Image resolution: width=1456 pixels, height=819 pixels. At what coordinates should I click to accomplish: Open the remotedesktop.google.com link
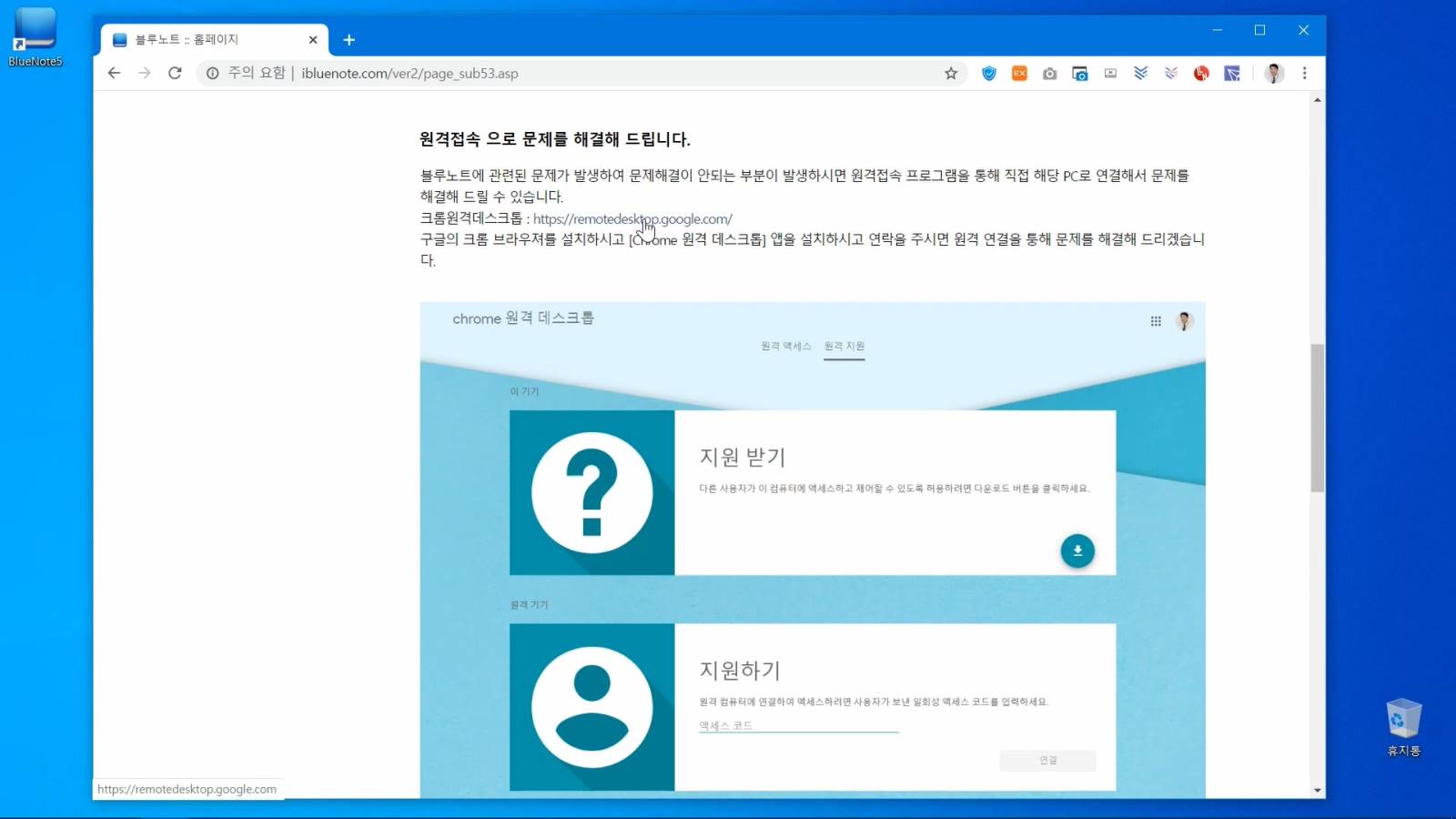click(x=632, y=218)
